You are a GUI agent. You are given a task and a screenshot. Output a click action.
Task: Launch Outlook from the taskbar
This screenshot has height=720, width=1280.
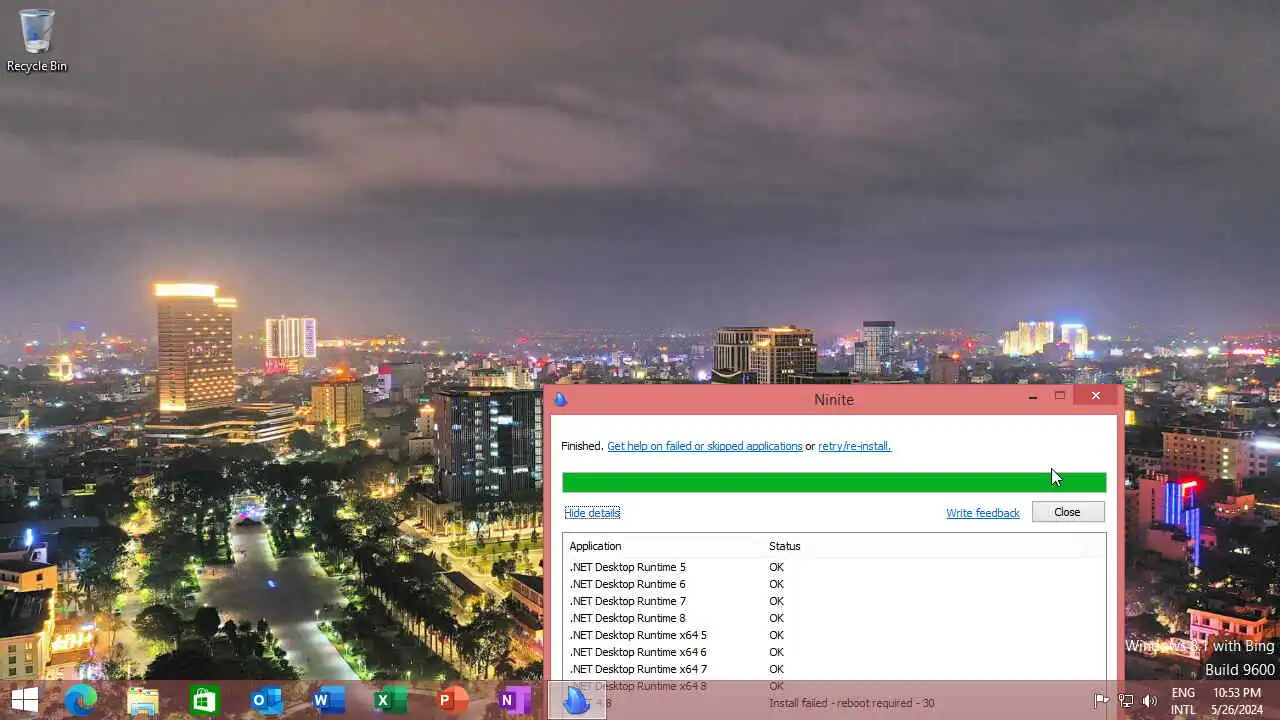tap(267, 700)
